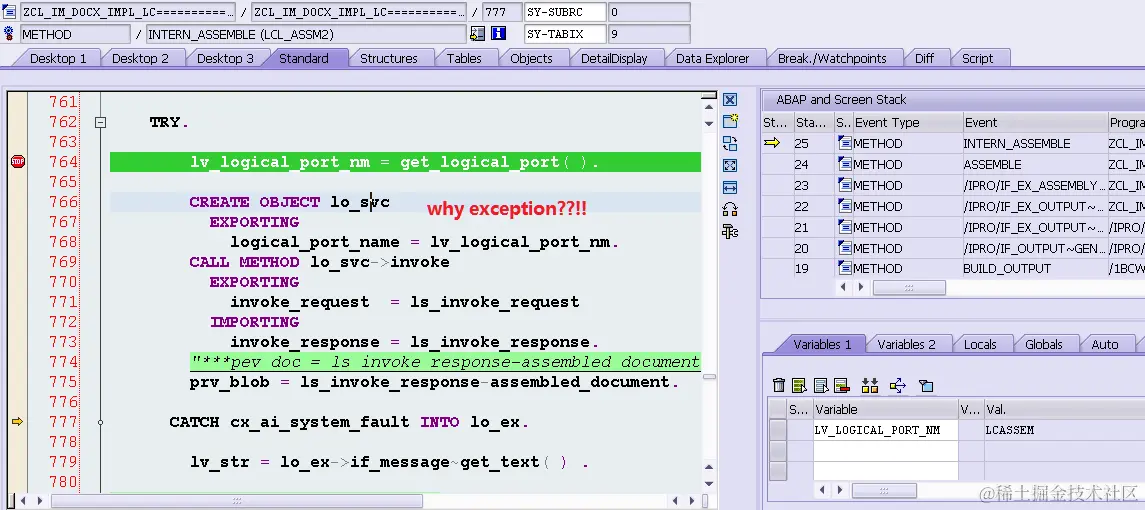Click the icon with two down arrows over boxes
The width and height of the screenshot is (1145, 510).
coord(870,385)
